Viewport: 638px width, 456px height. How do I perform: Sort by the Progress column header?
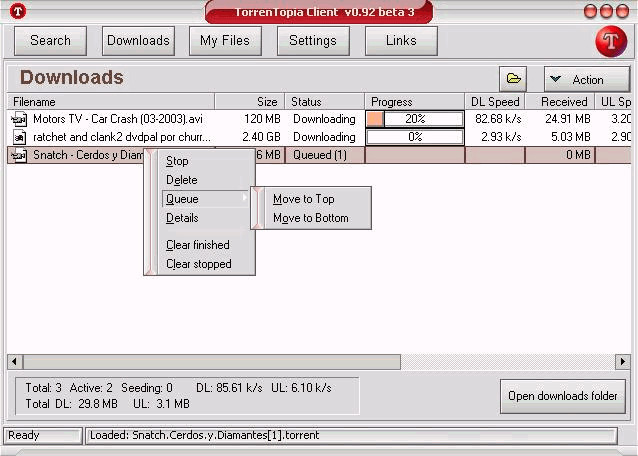(415, 102)
